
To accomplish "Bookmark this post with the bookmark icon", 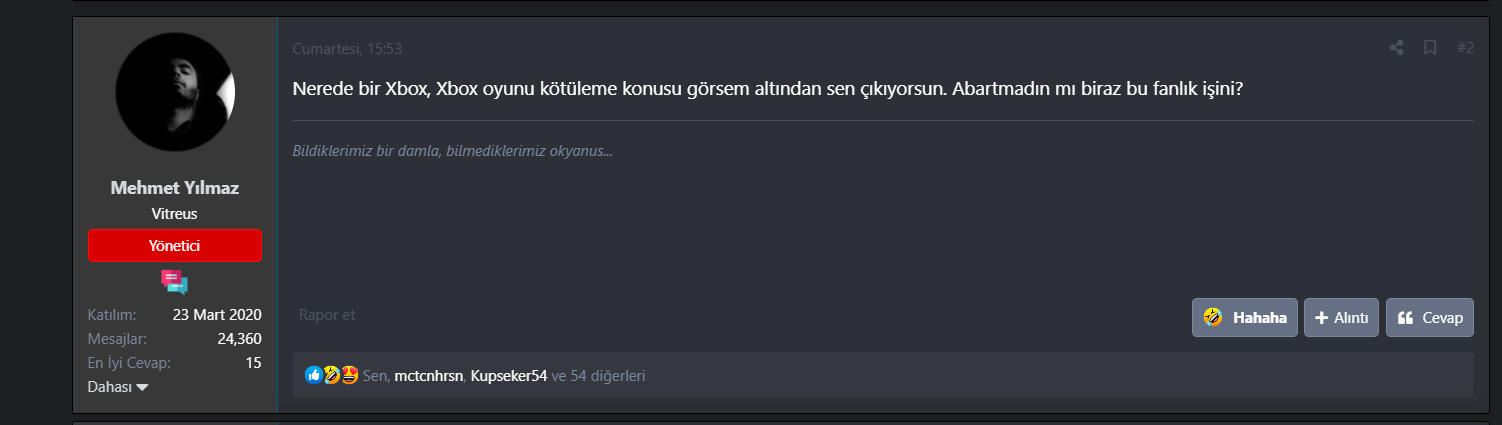I will pos(1430,48).
